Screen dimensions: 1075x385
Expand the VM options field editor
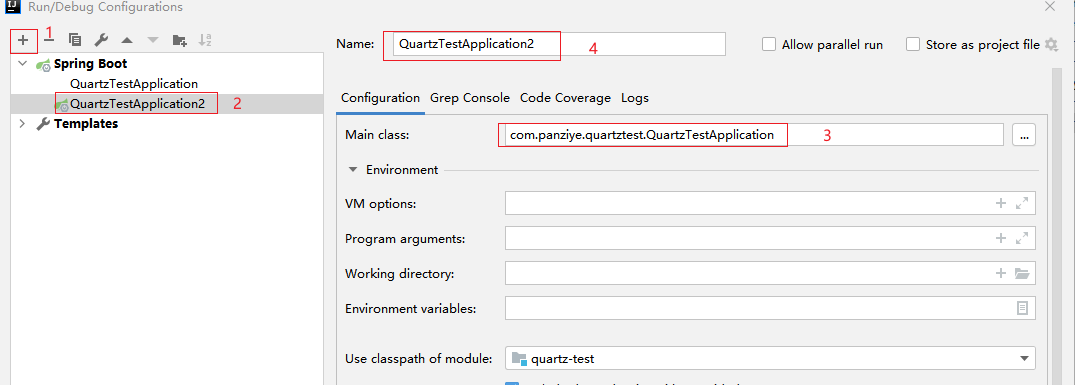pyautogui.click(x=1022, y=203)
